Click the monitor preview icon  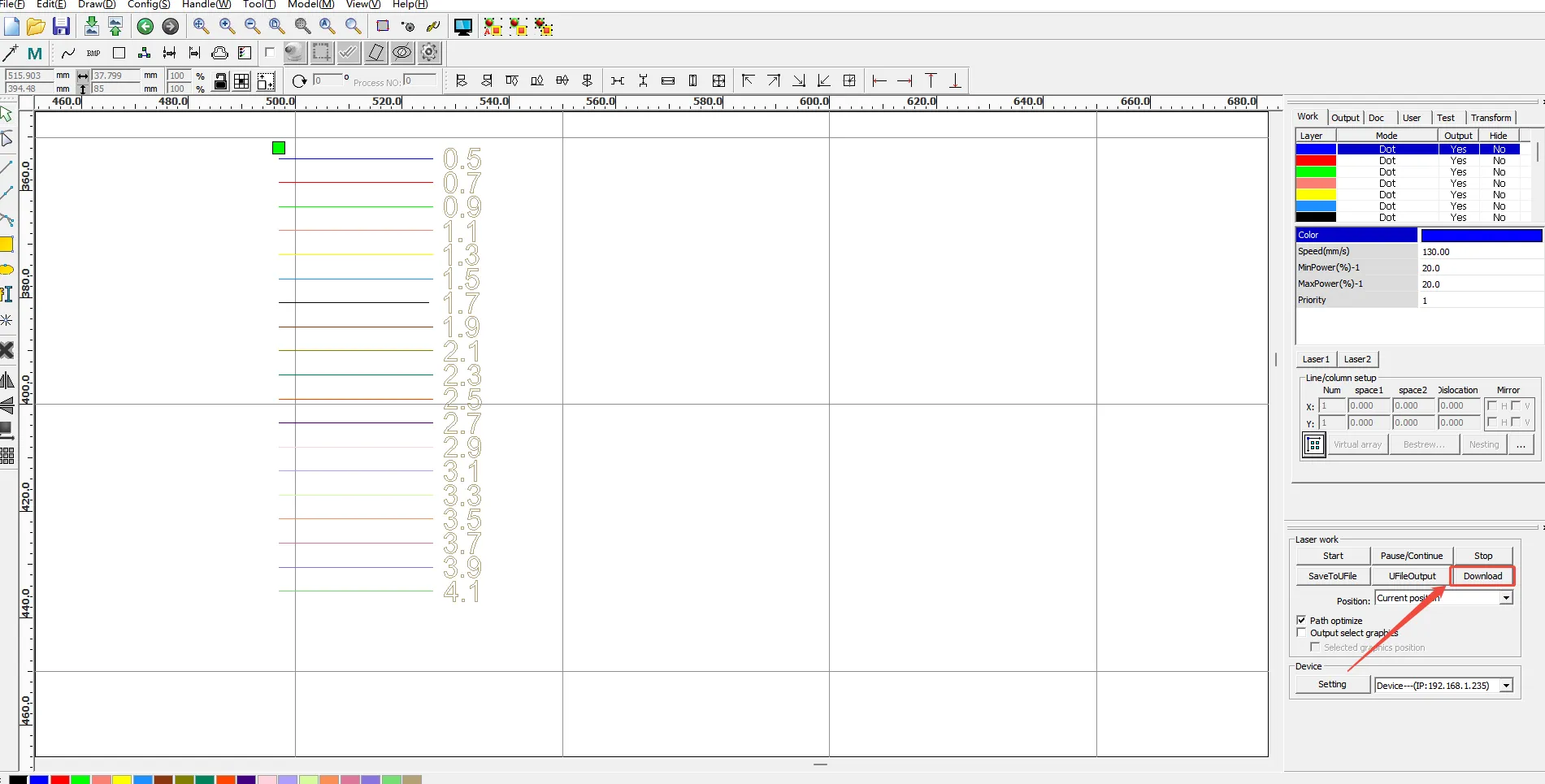pyautogui.click(x=462, y=27)
